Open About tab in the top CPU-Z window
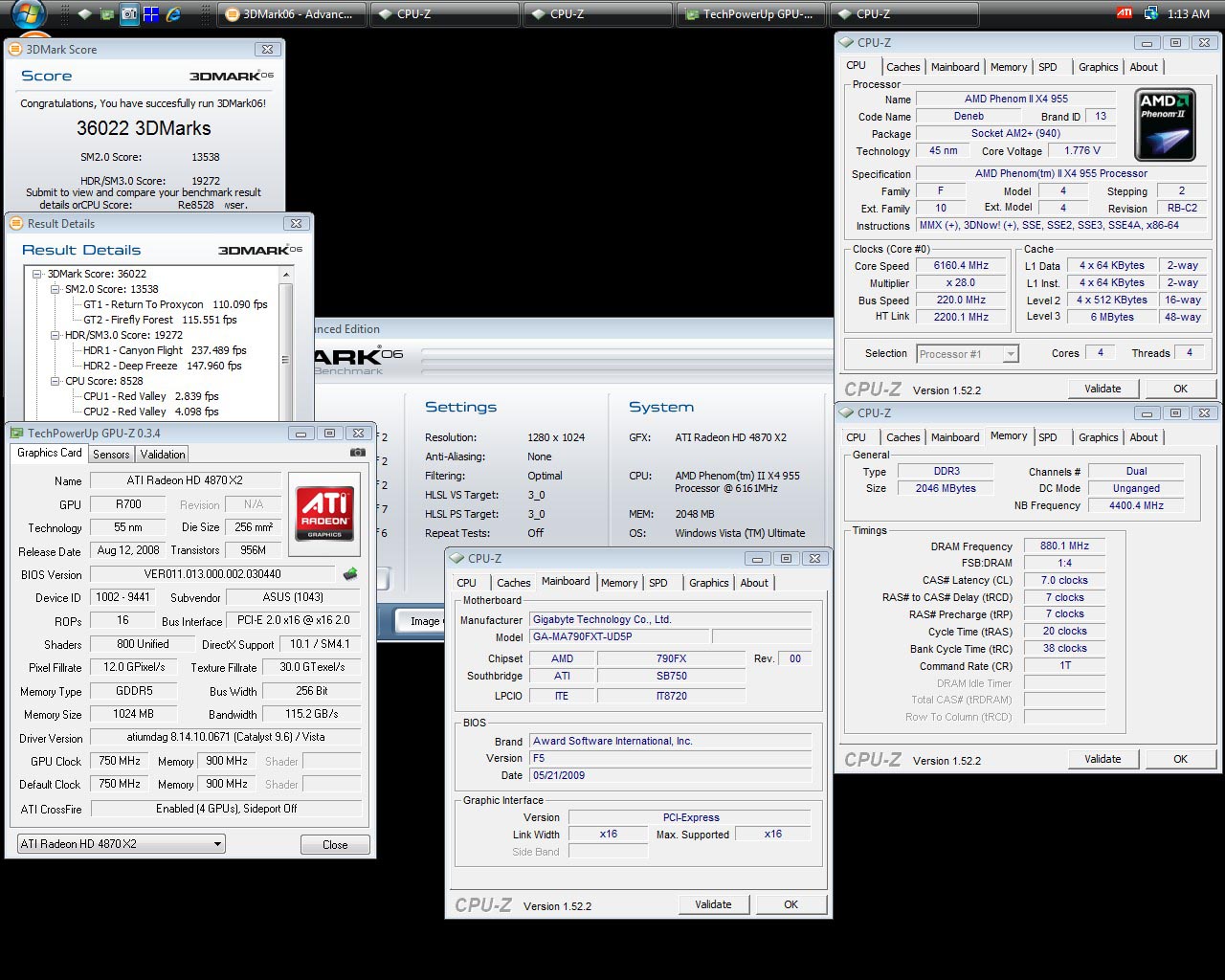1225x980 pixels. pyautogui.click(x=1144, y=67)
